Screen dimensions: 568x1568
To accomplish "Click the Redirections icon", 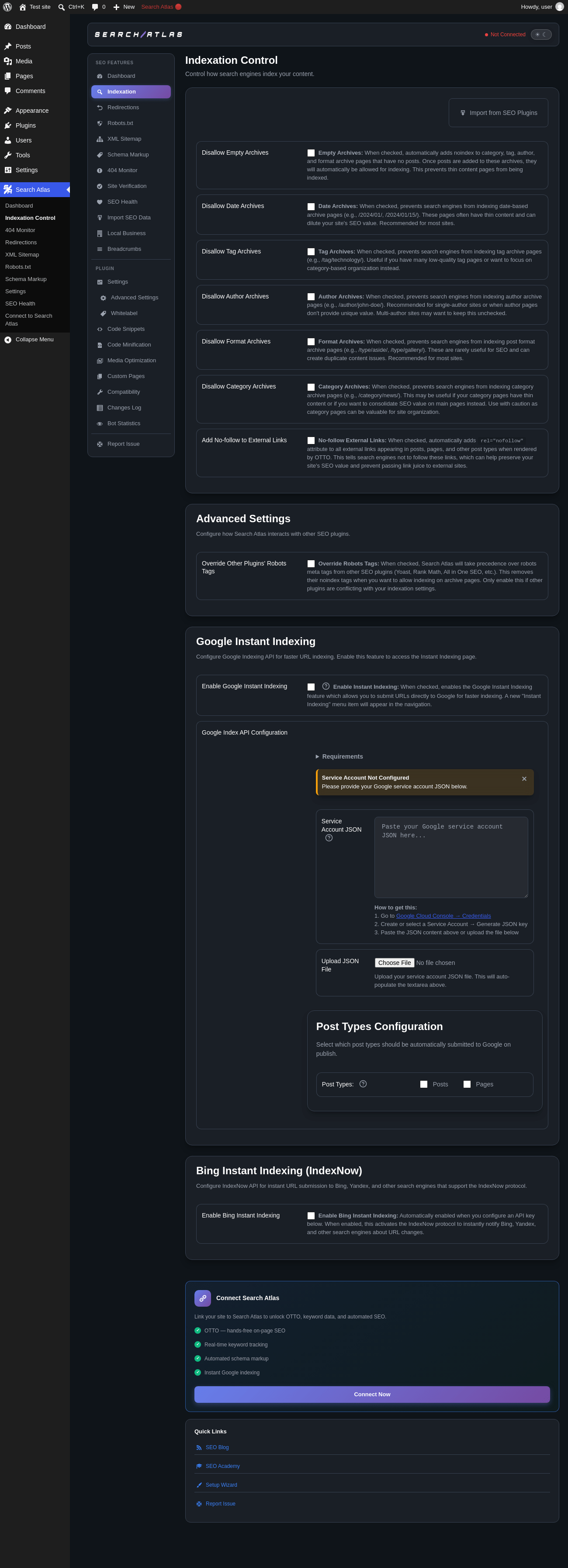I will [x=100, y=108].
